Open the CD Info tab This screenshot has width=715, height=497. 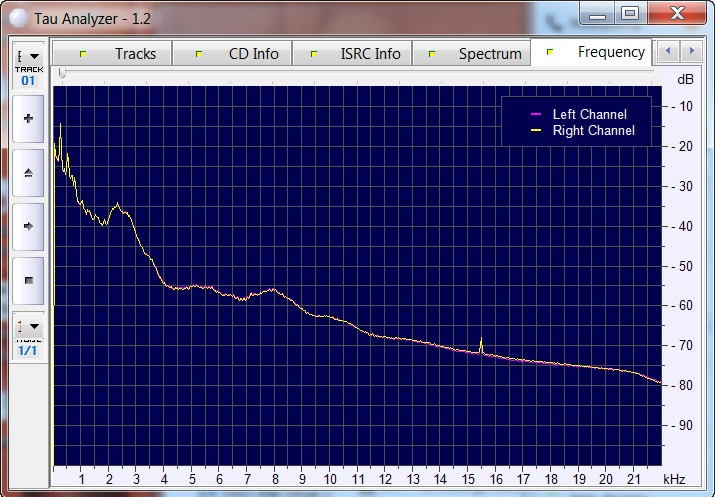(x=253, y=54)
